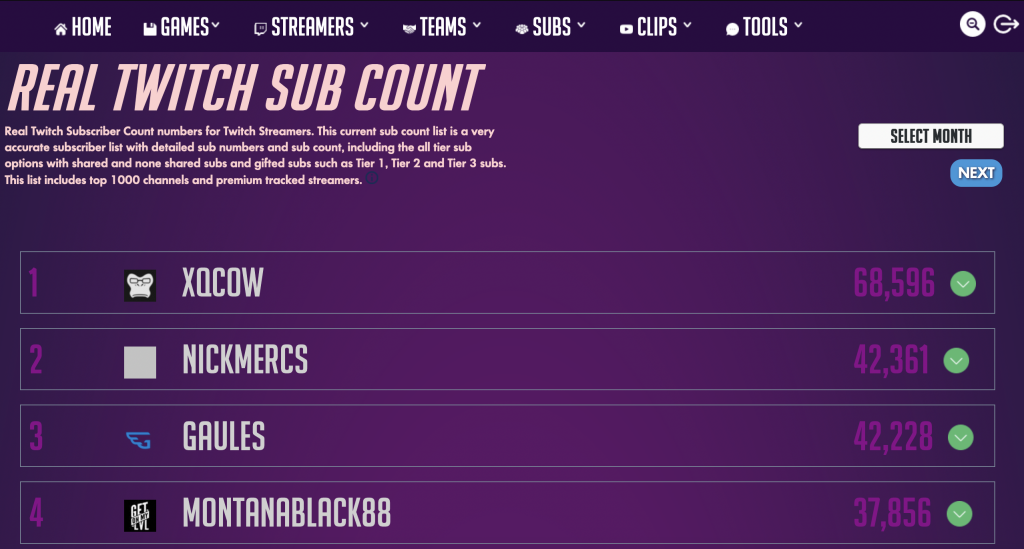Viewport: 1024px width, 549px height.
Task: Expand xQcOW's sub details green chevron
Action: [963, 284]
